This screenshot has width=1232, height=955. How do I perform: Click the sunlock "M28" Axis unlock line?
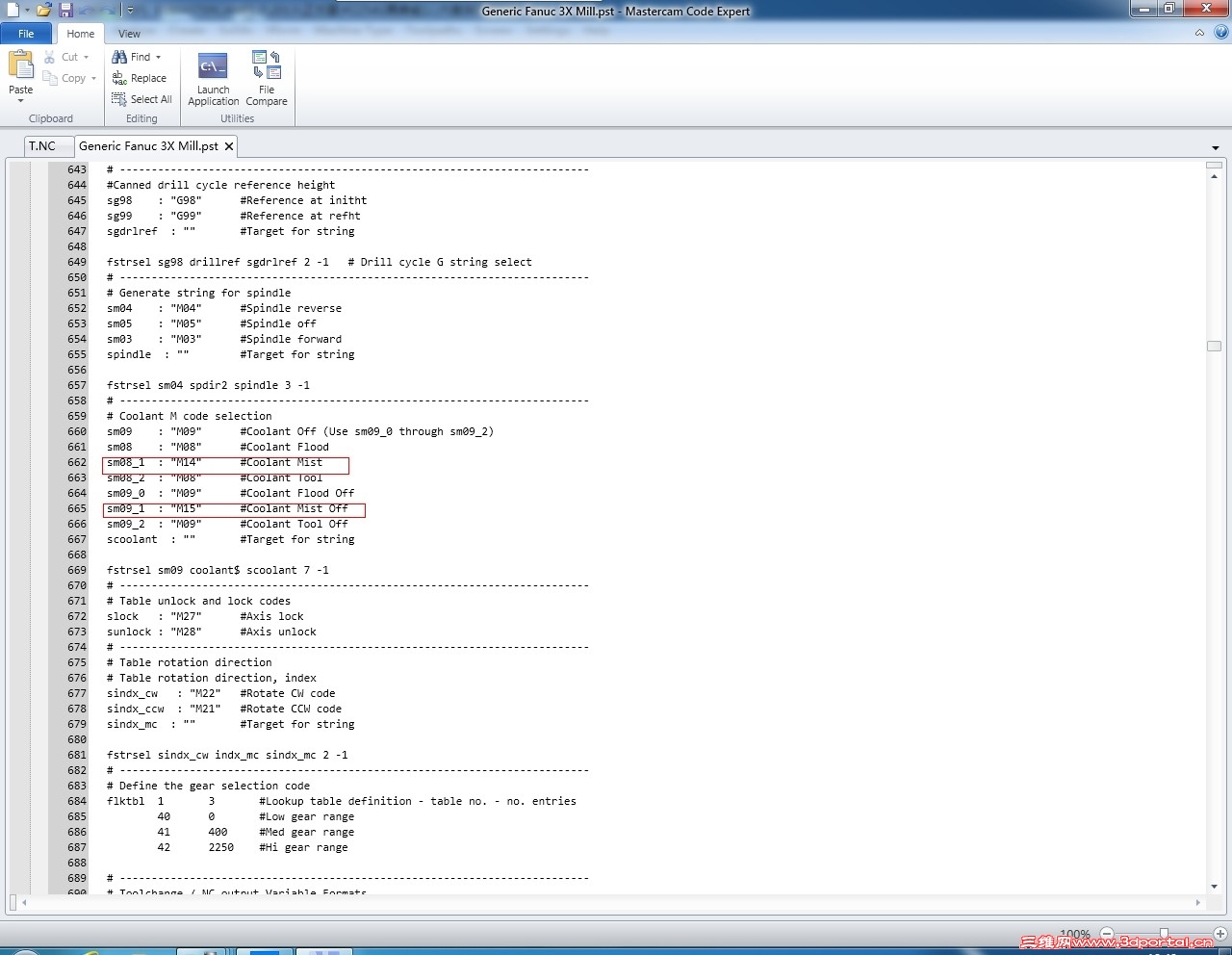(212, 632)
